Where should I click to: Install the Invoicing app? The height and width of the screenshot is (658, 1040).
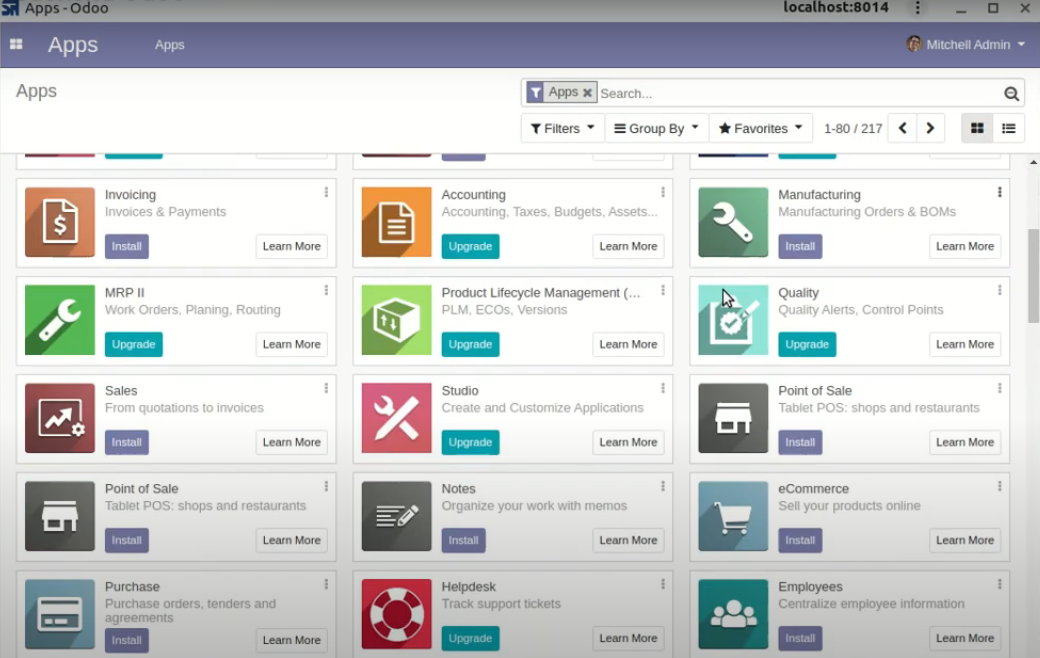127,246
